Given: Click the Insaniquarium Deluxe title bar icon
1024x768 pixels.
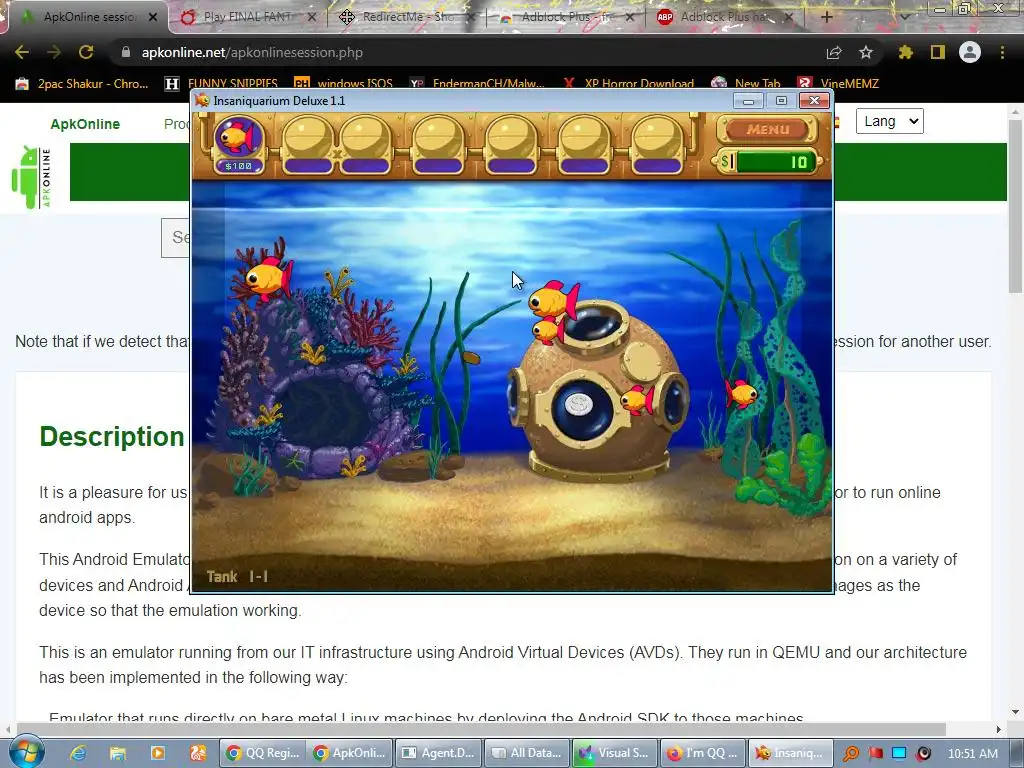Looking at the screenshot, I should pos(202,101).
